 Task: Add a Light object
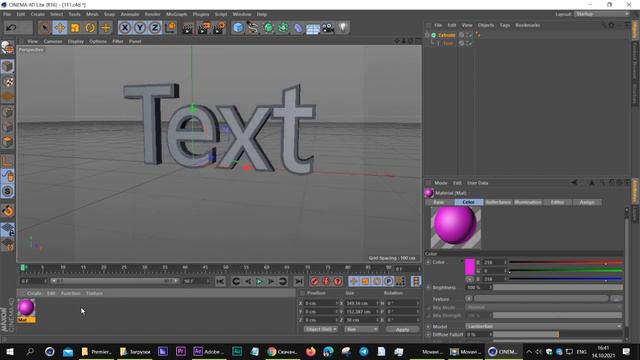(343, 28)
